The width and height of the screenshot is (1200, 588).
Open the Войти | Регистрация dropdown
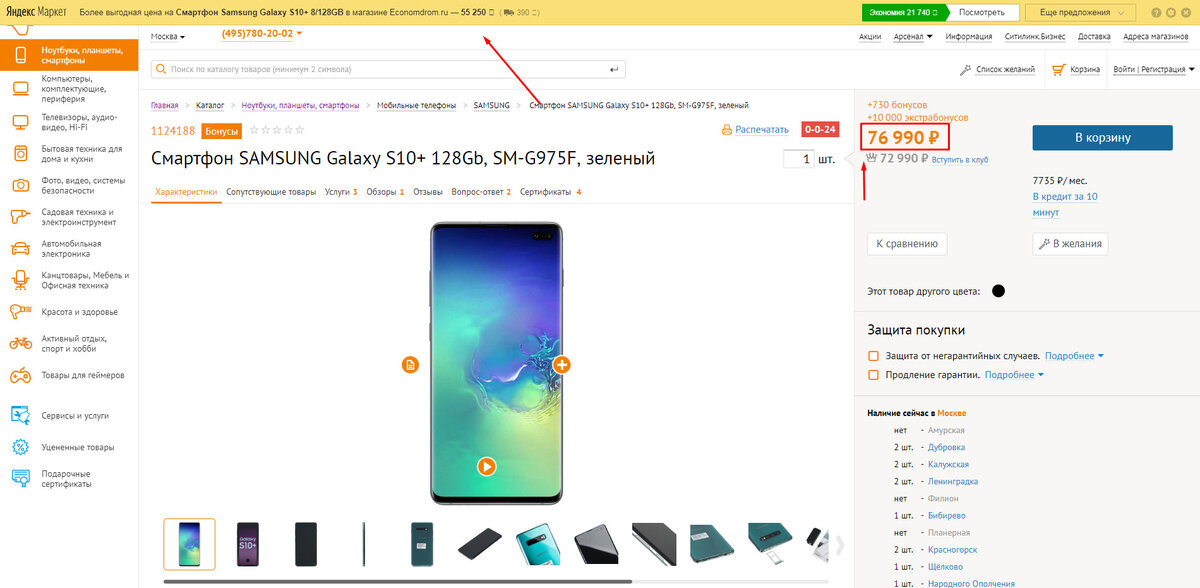(x=1153, y=69)
